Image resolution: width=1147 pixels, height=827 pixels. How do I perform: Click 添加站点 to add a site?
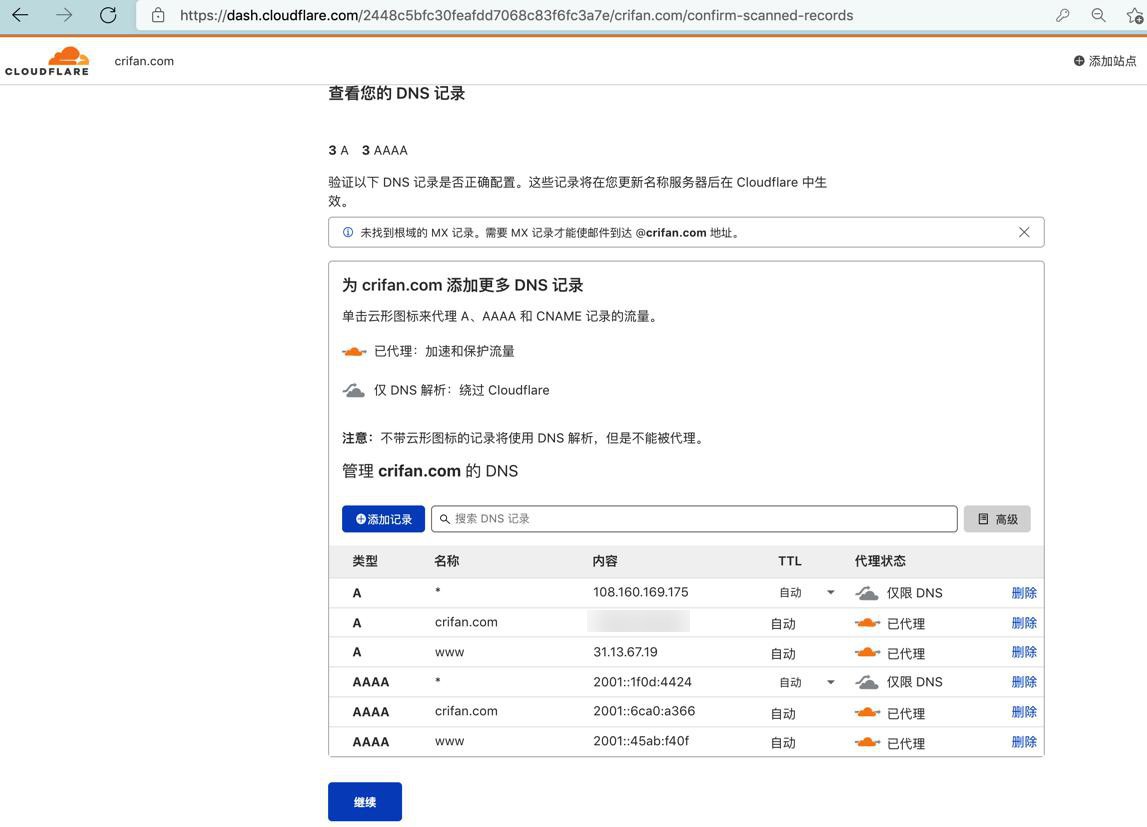(x=1105, y=61)
